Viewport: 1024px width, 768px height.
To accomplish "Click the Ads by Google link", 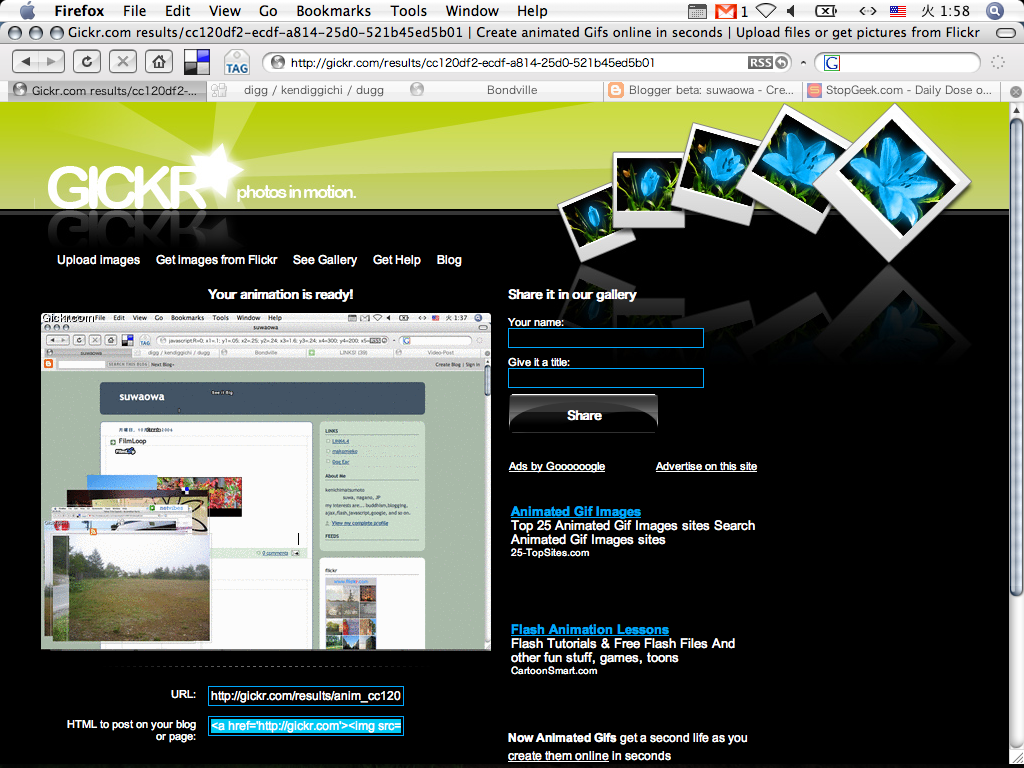I will tap(556, 466).
